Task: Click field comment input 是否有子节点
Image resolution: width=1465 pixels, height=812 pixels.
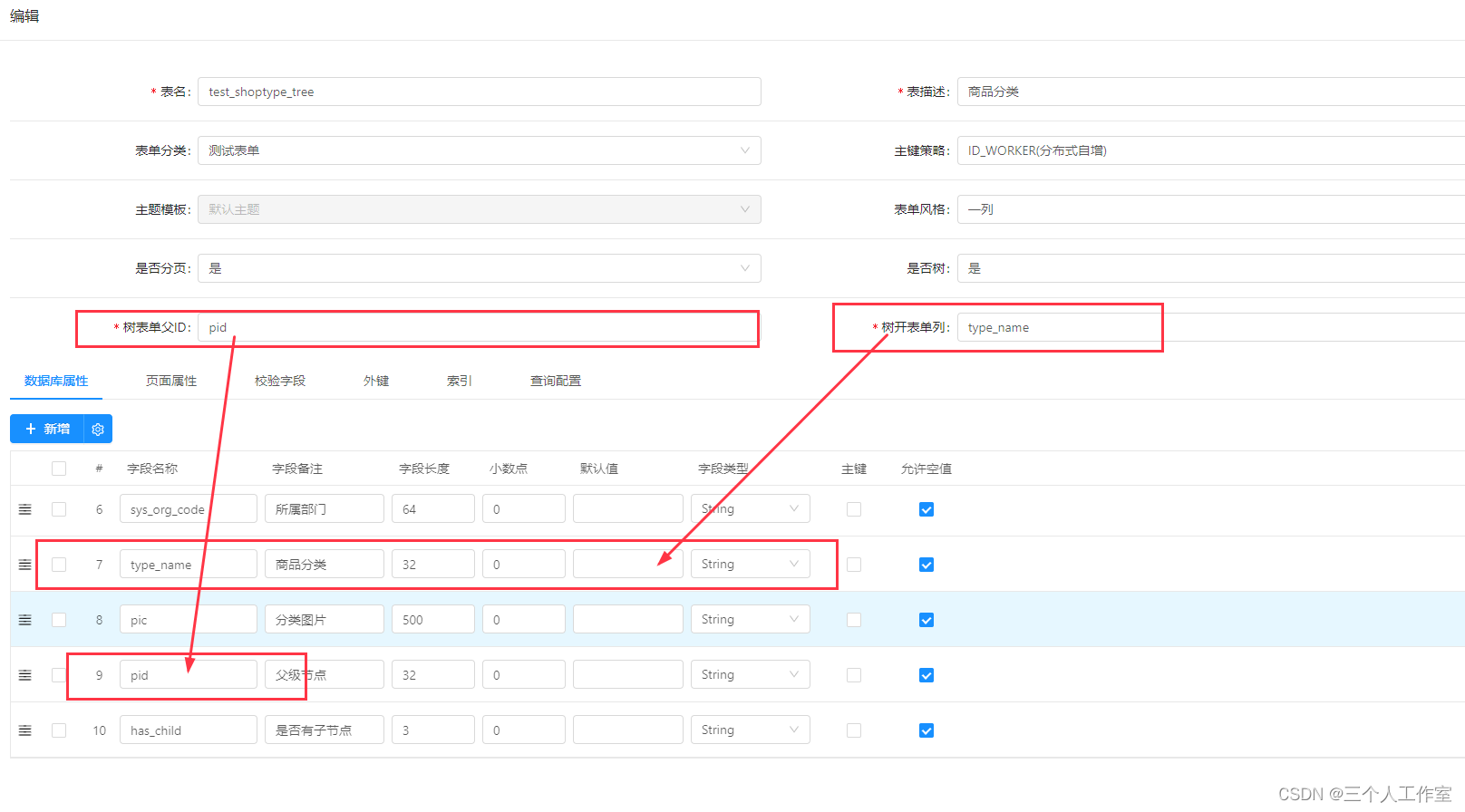Action: [325, 730]
